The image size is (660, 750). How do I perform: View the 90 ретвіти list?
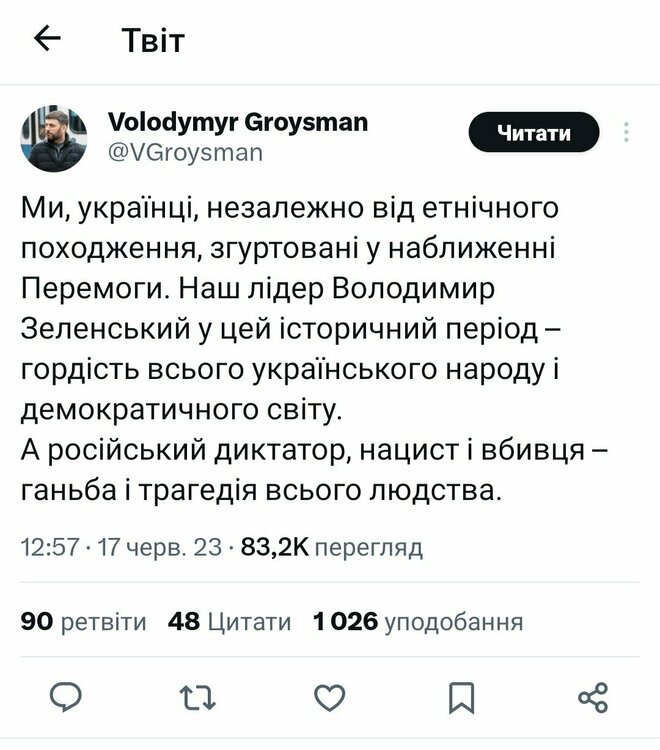pyautogui.click(x=84, y=622)
